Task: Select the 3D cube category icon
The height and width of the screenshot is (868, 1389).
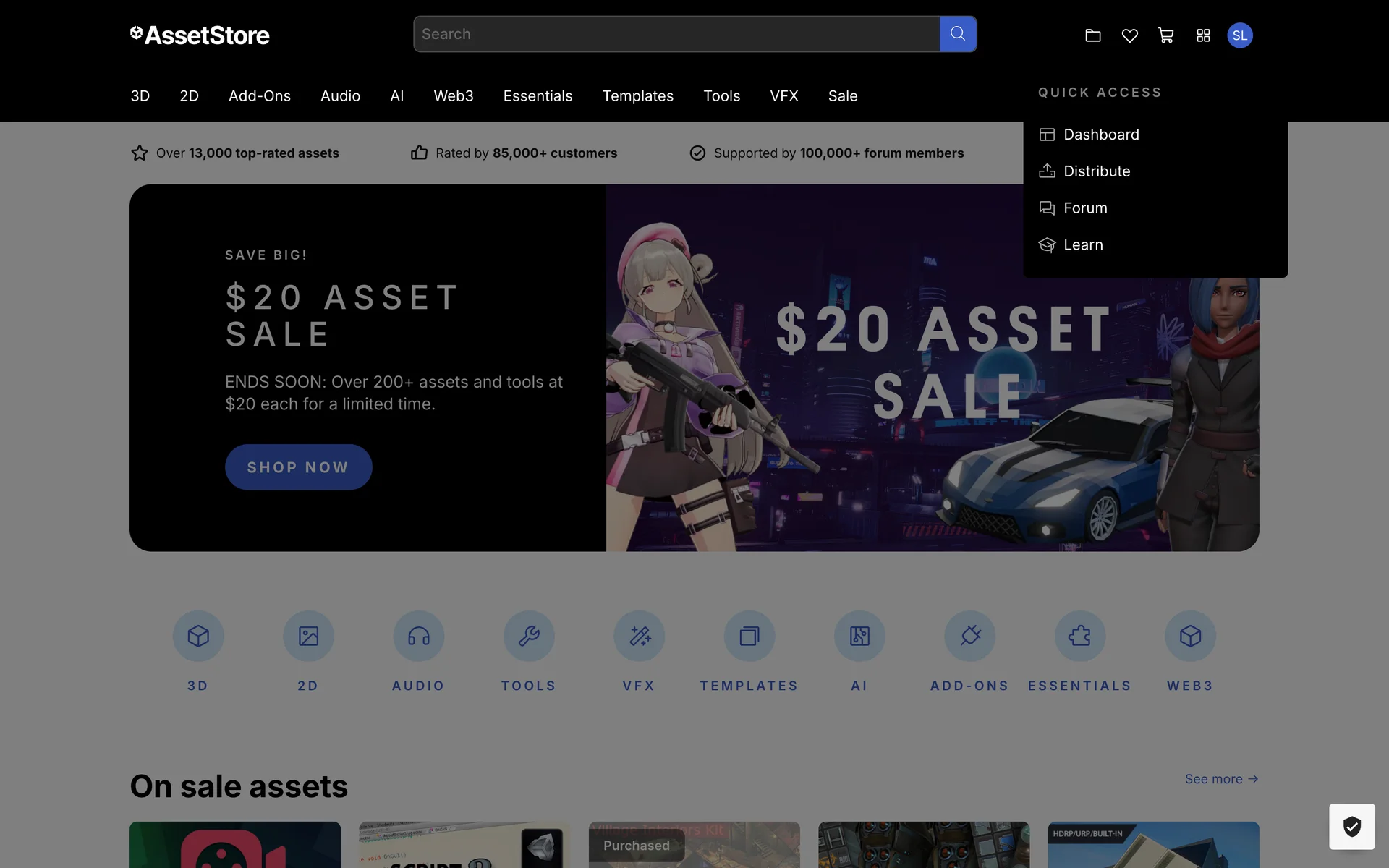Action: [x=198, y=636]
